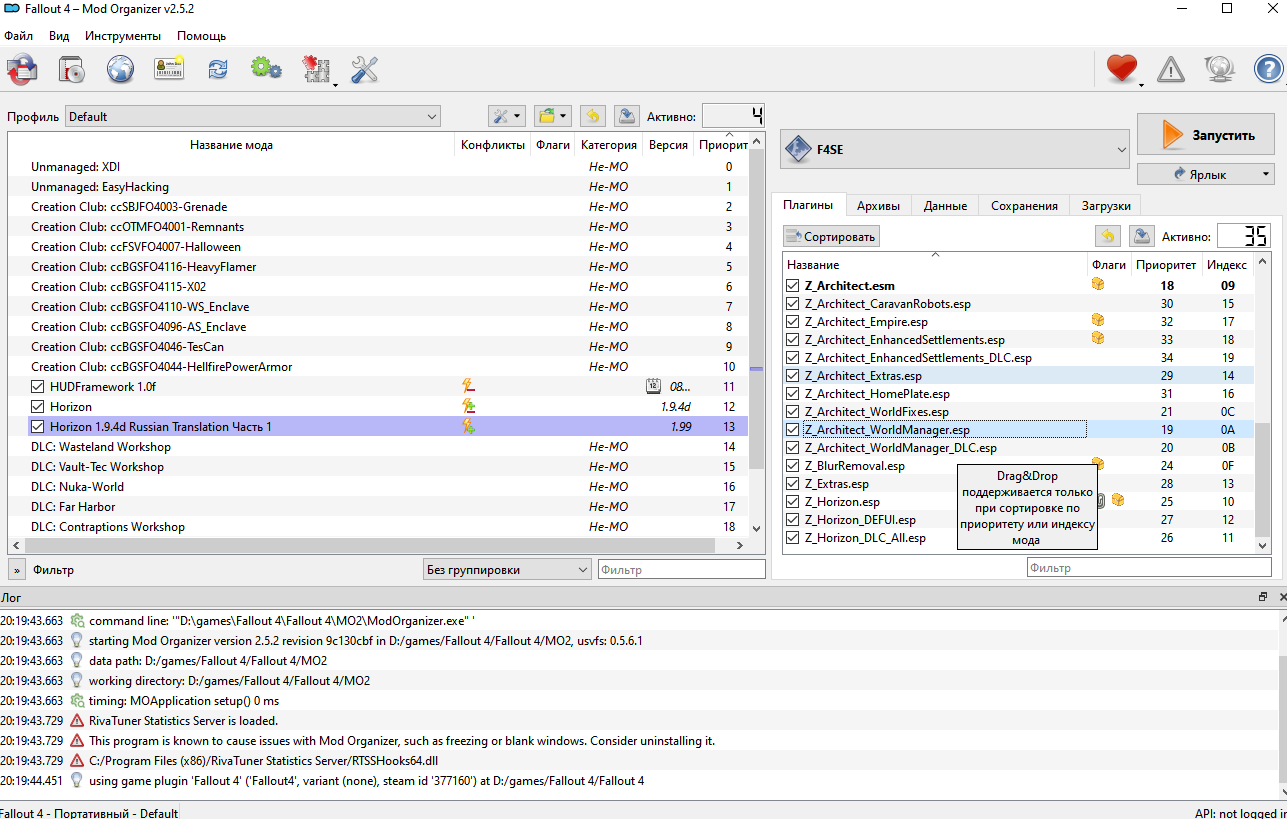Disable Horizon 1.9.4d Russian Translation mod
Image resolution: width=1287 pixels, height=819 pixels.
click(x=38, y=426)
